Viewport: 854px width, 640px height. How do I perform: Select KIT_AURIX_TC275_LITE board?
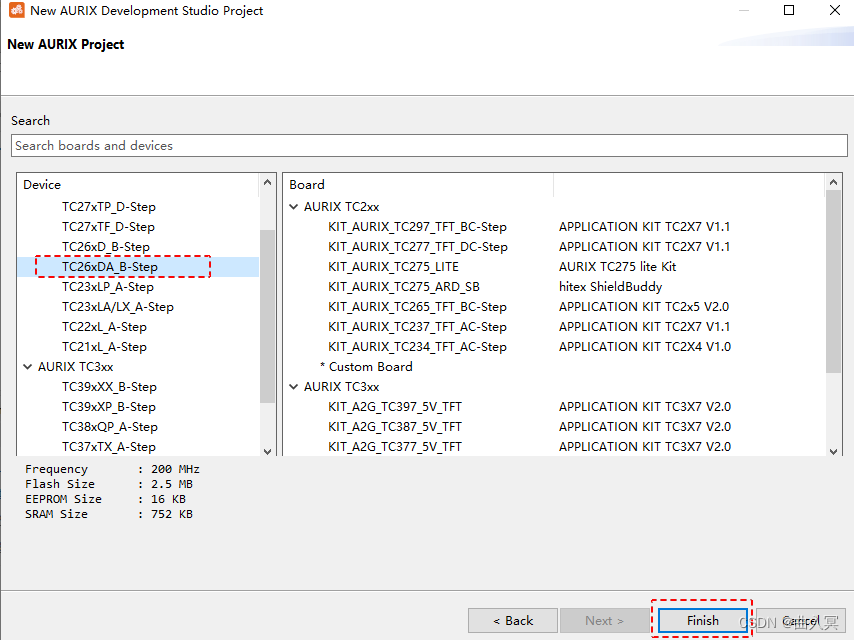click(393, 267)
